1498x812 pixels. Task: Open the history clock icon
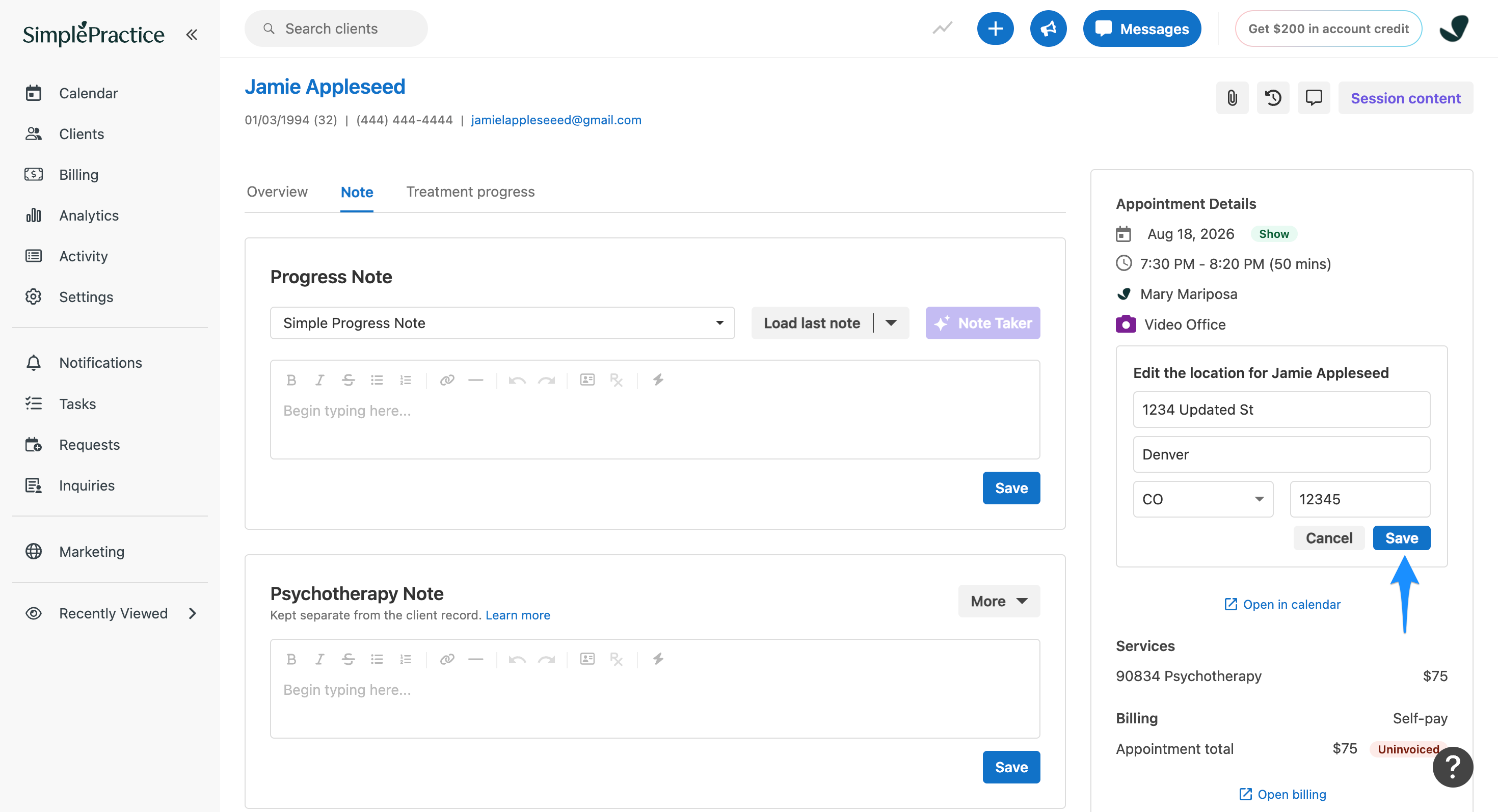[x=1272, y=98]
